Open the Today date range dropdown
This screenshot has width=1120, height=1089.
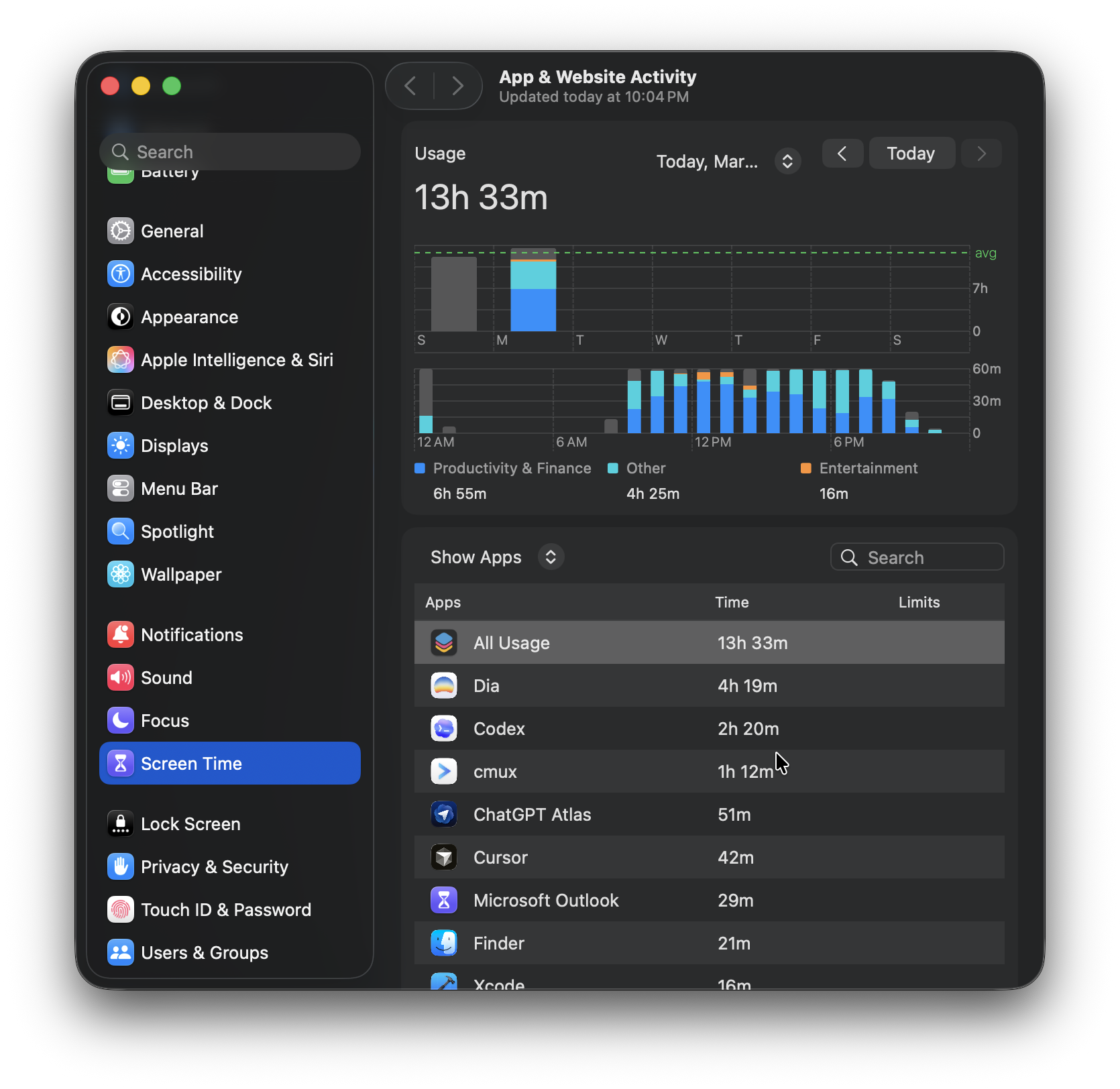tap(787, 162)
